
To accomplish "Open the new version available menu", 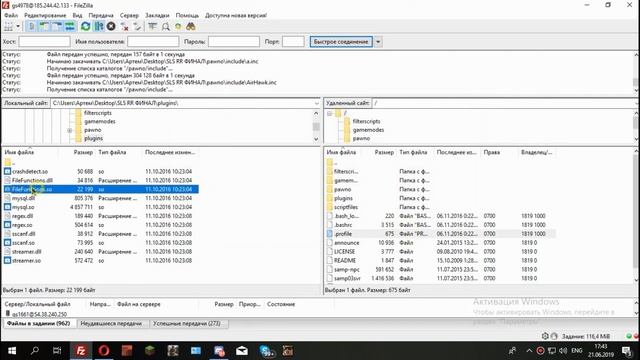I will [236, 15].
